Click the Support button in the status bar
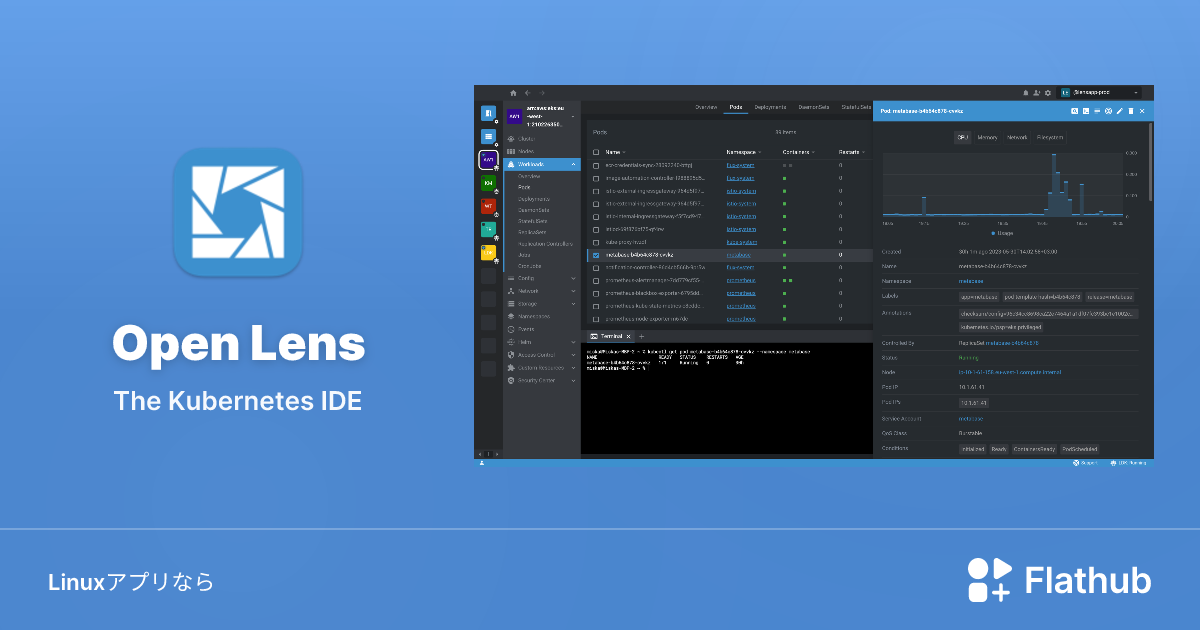The width and height of the screenshot is (1200, 630). coord(1086,462)
